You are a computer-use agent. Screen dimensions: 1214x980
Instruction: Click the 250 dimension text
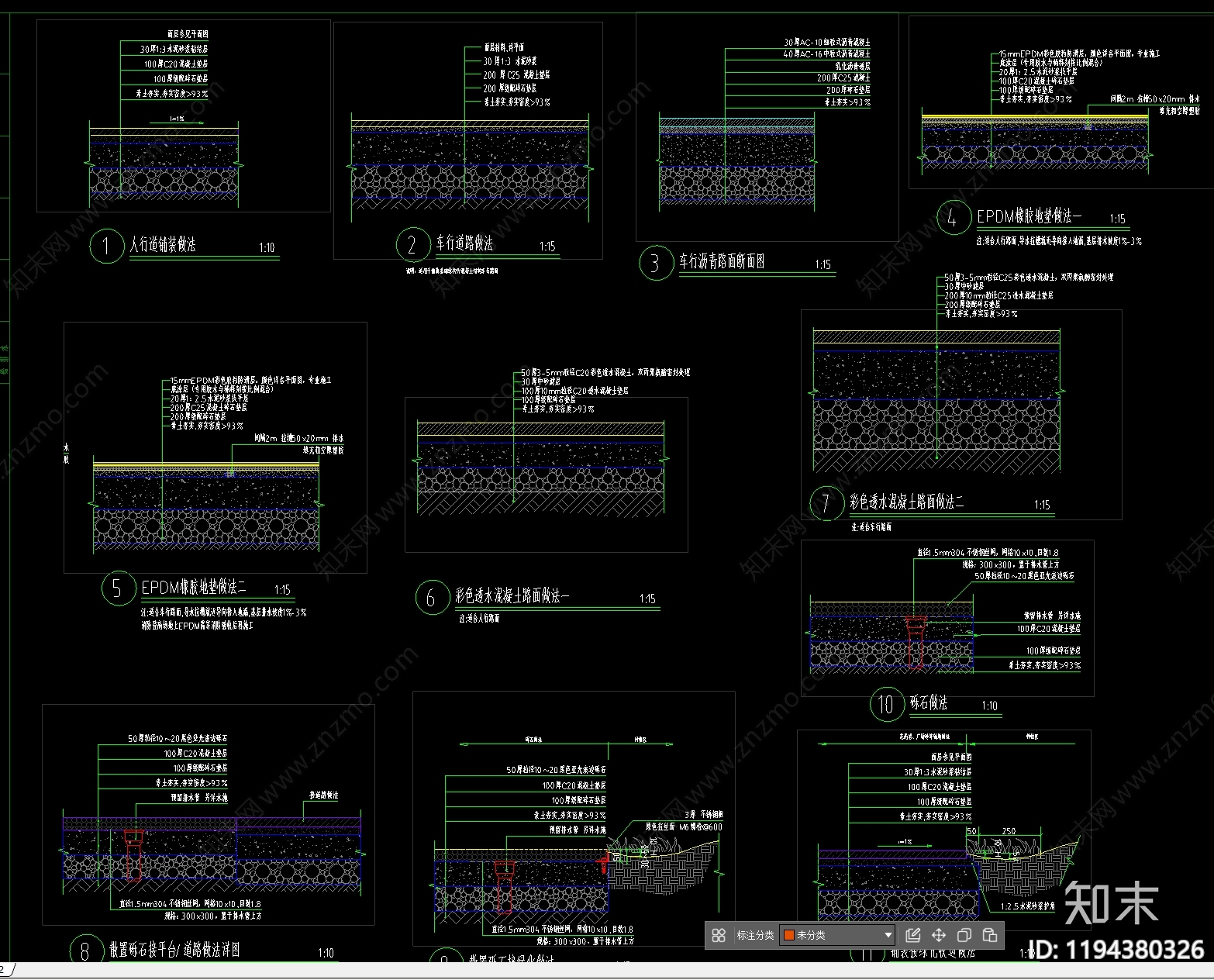[1009, 831]
